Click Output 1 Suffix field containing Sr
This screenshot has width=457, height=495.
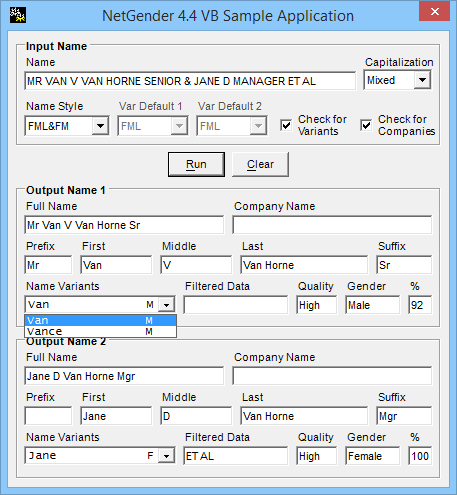click(x=404, y=265)
